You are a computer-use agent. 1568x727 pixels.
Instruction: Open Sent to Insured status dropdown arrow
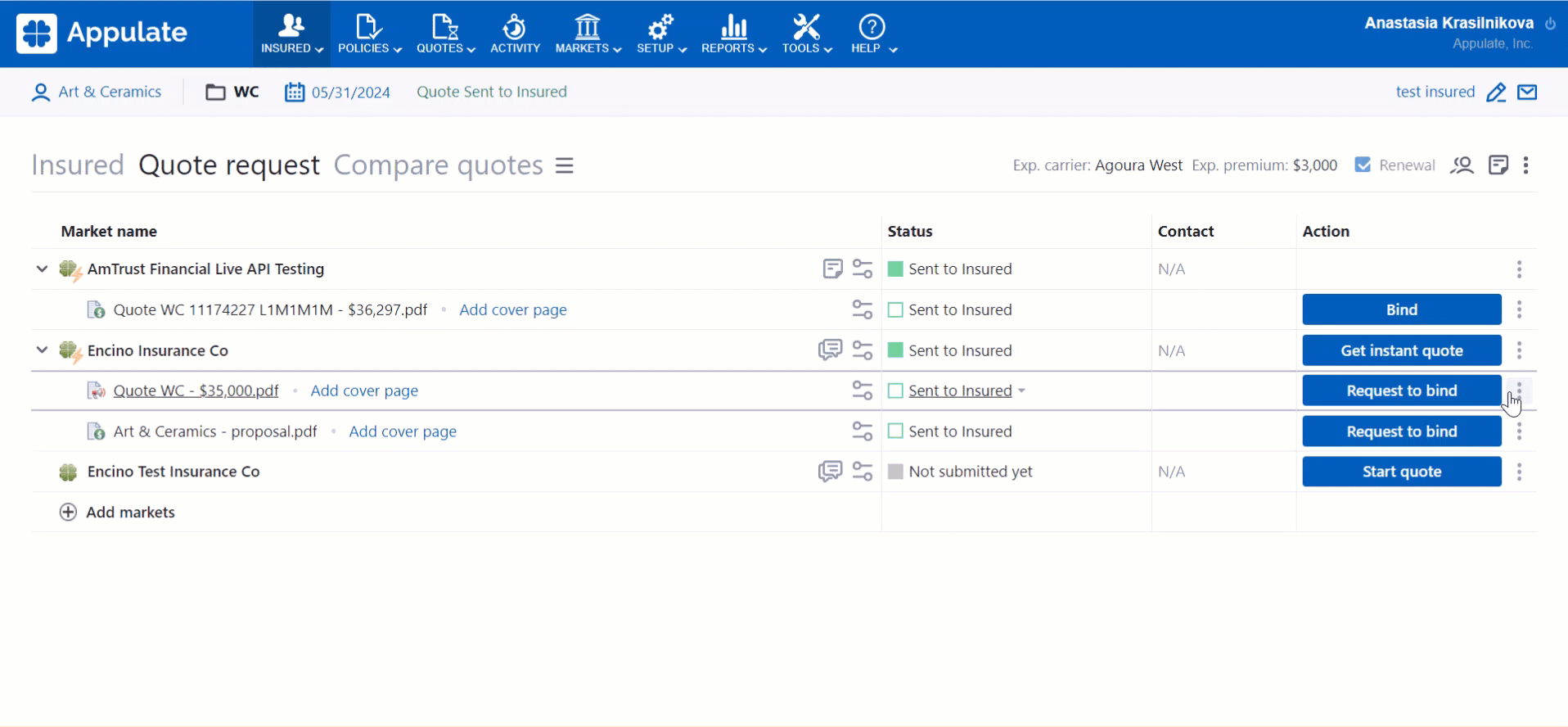1021,391
